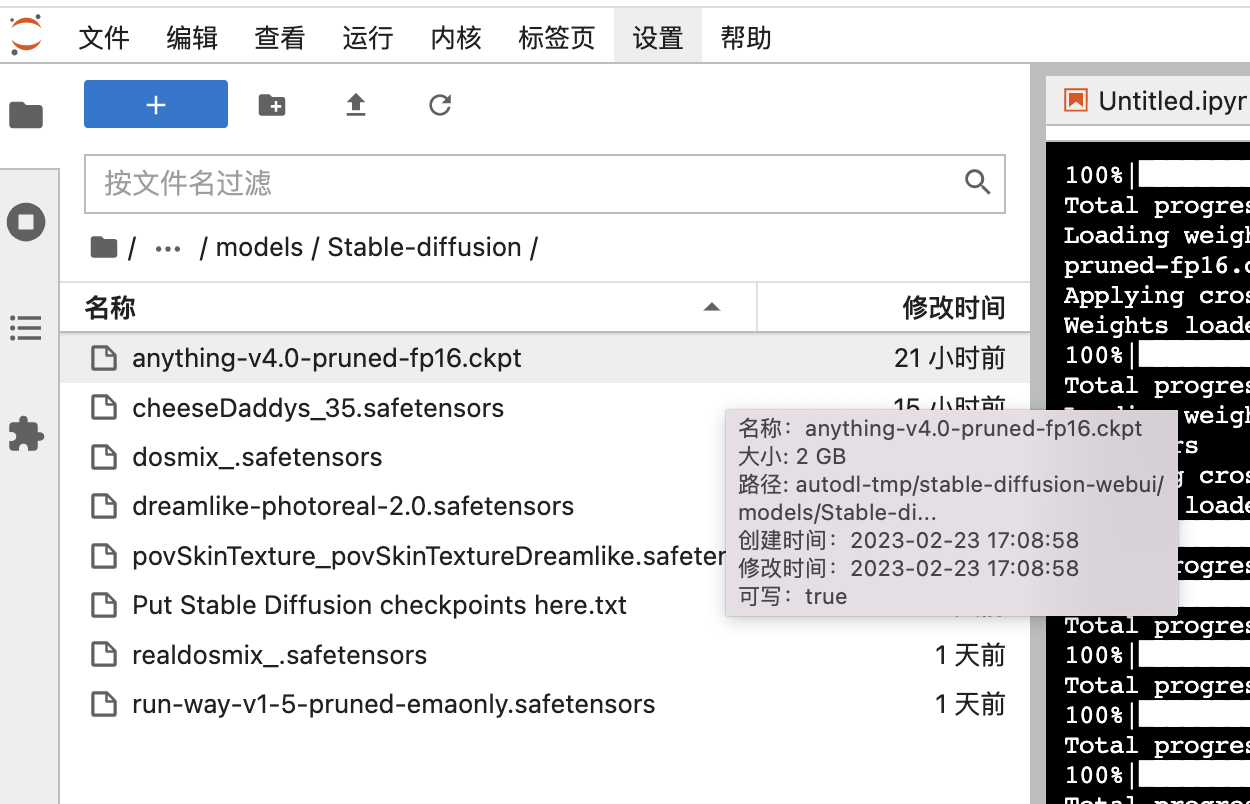The height and width of the screenshot is (804, 1250).
Task: Click the Weights loaded output line in notebook
Action: click(1157, 325)
